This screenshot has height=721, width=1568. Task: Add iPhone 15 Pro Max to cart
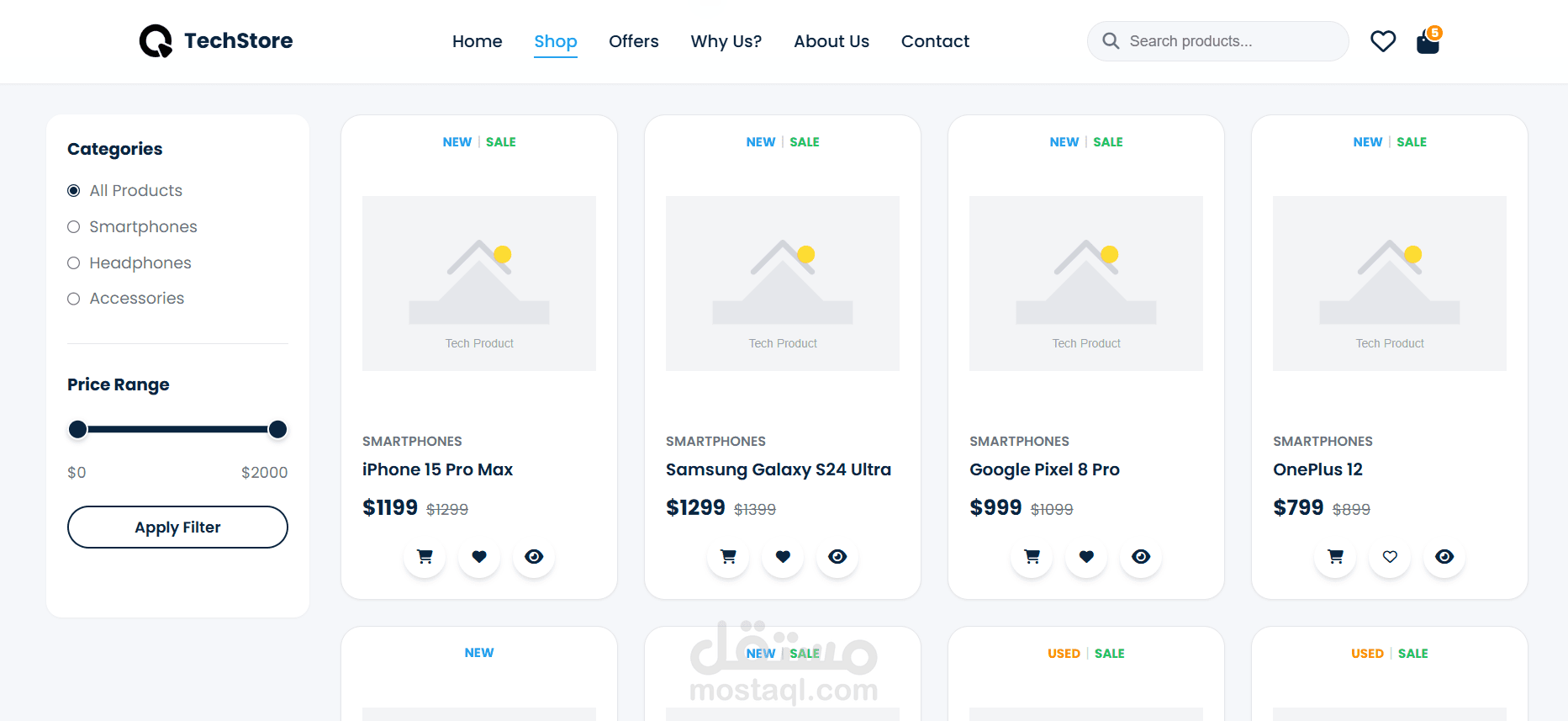tap(425, 556)
